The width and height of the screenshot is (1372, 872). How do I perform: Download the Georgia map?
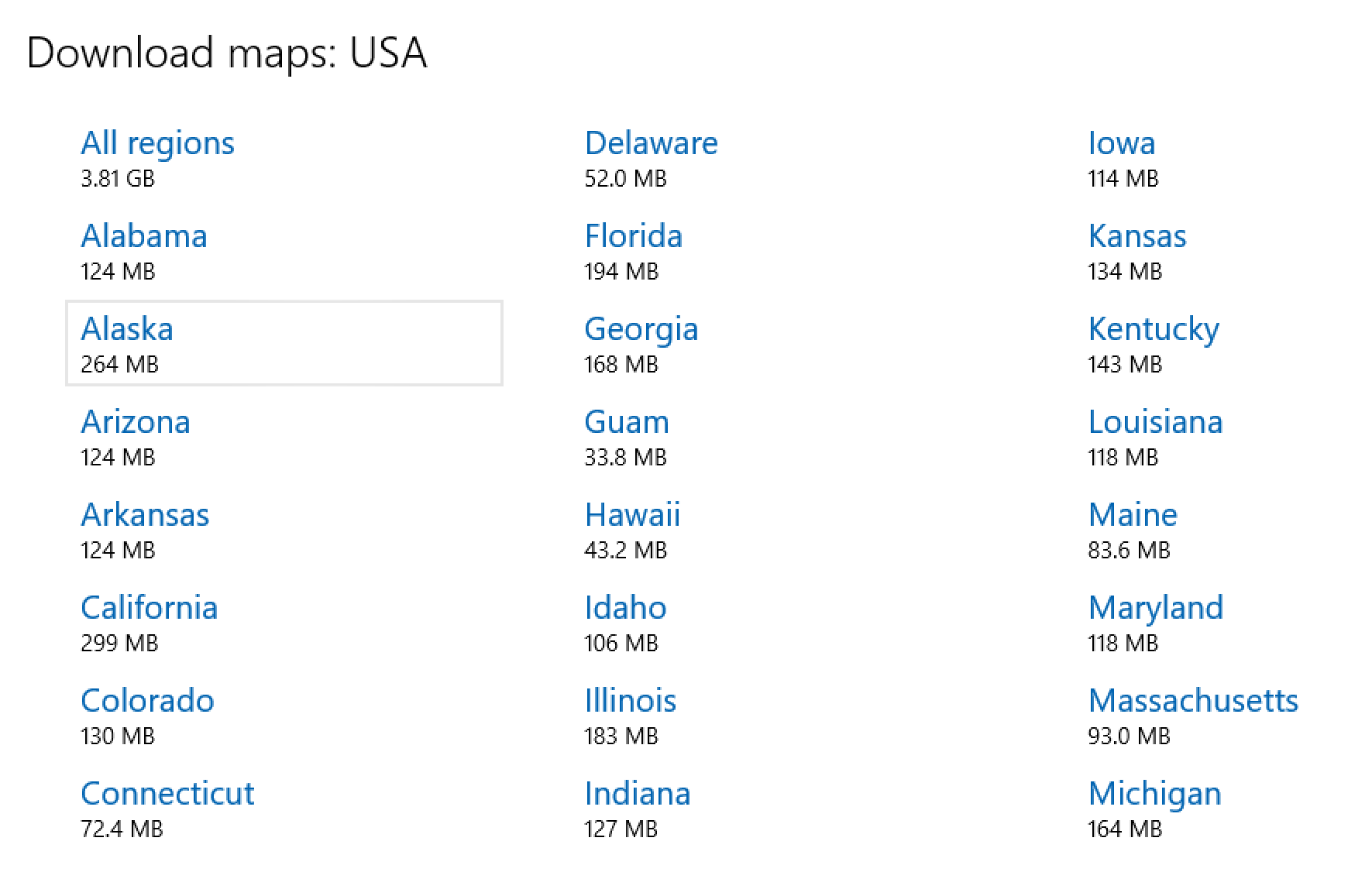coord(641,328)
